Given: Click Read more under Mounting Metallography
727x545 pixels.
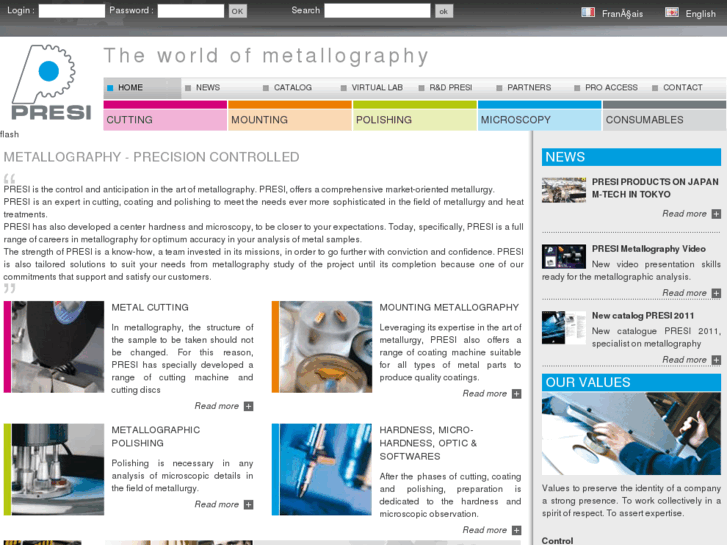Looking at the screenshot, I should tap(485, 394).
